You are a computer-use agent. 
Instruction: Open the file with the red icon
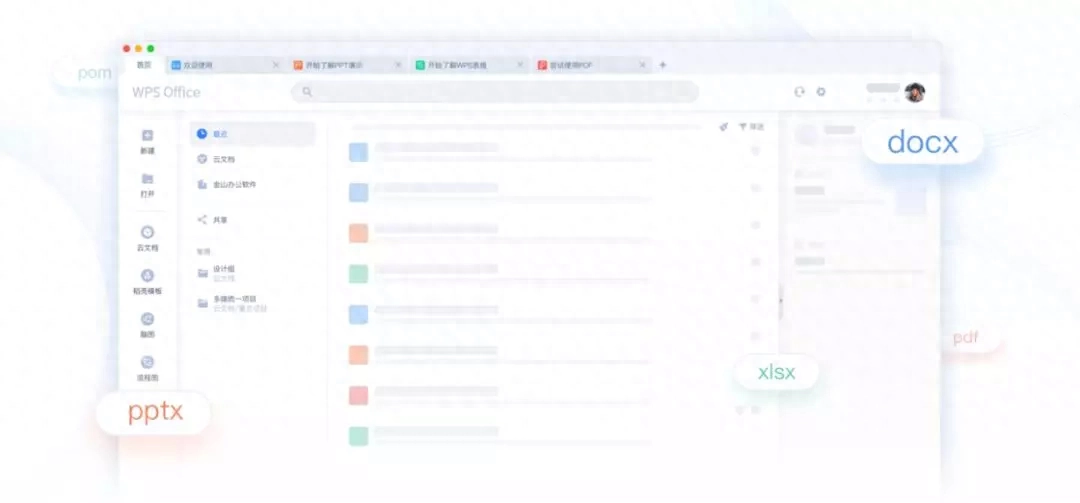coord(358,396)
